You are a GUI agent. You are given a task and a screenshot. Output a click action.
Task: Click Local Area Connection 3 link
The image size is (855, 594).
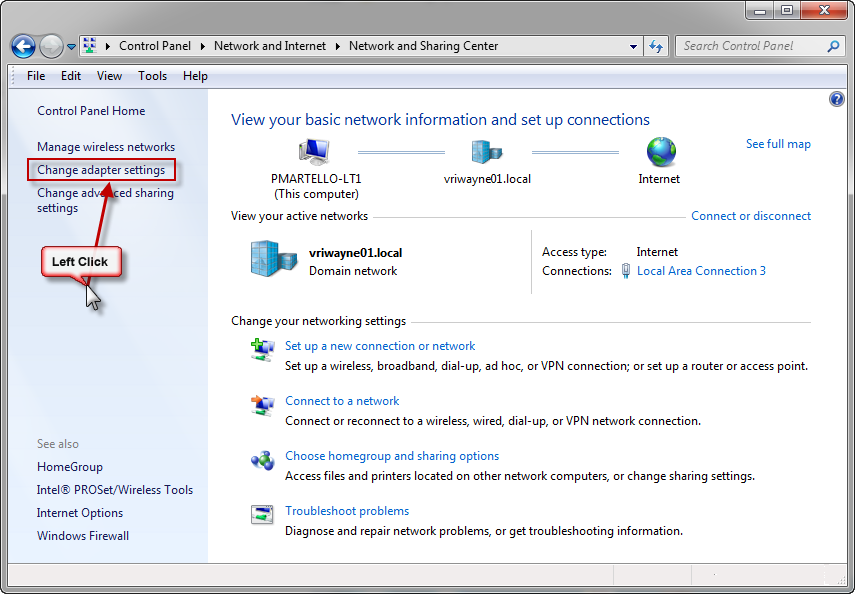[701, 271]
